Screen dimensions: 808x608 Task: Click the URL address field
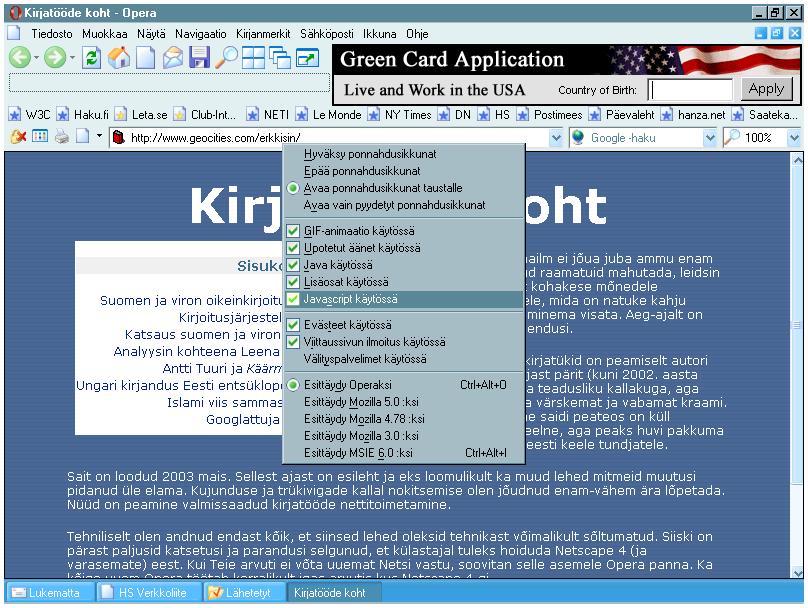[338, 138]
